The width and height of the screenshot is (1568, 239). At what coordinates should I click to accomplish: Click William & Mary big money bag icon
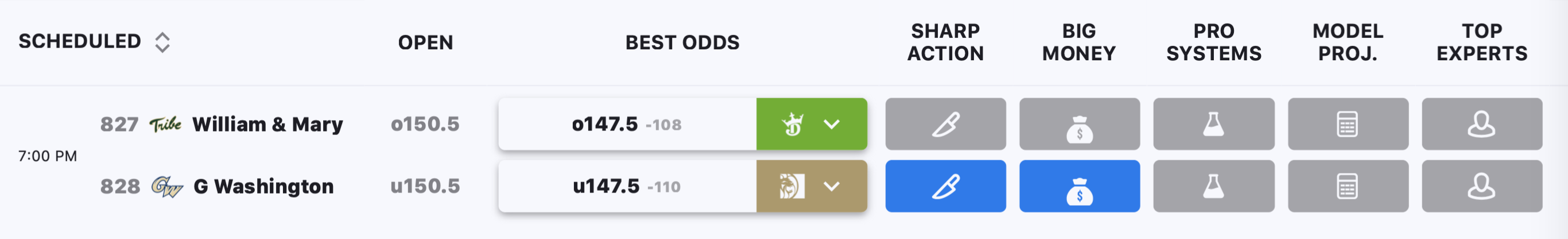[x=1079, y=124]
